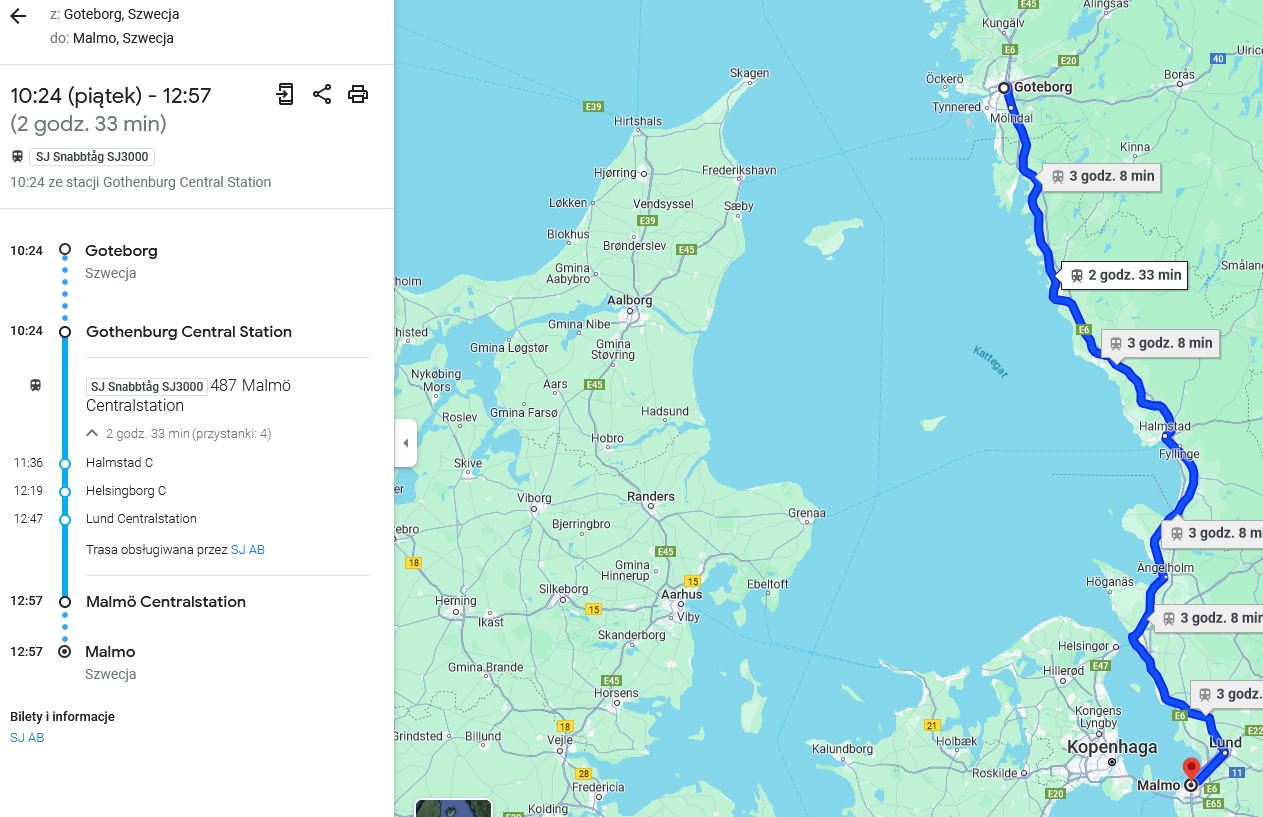Viewport: 1263px width, 817px height.
Task: Click the Halmstad label on map
Action: pos(1164,426)
